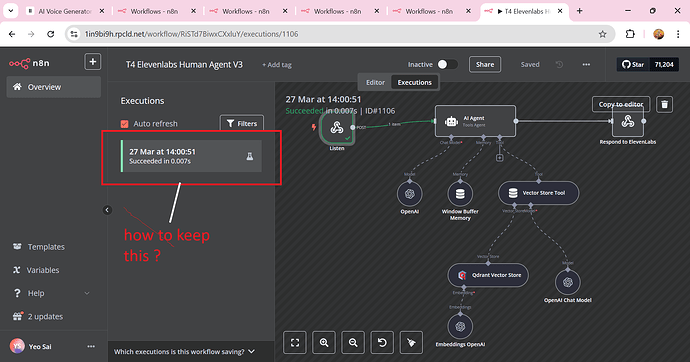Select the 27 Mar at 14:00:51 execution
This screenshot has height=362, width=690.
point(191,156)
